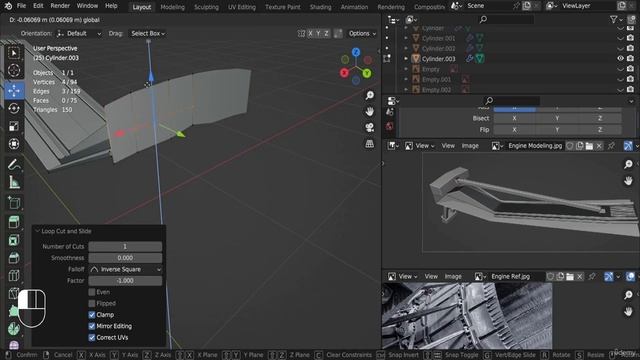This screenshot has height=360, width=640.
Task: Open the Drag Select Box dropdown
Action: [148, 33]
